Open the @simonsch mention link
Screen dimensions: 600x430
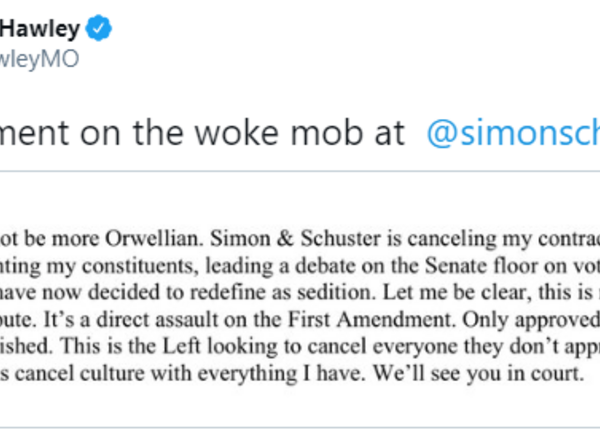tap(512, 131)
